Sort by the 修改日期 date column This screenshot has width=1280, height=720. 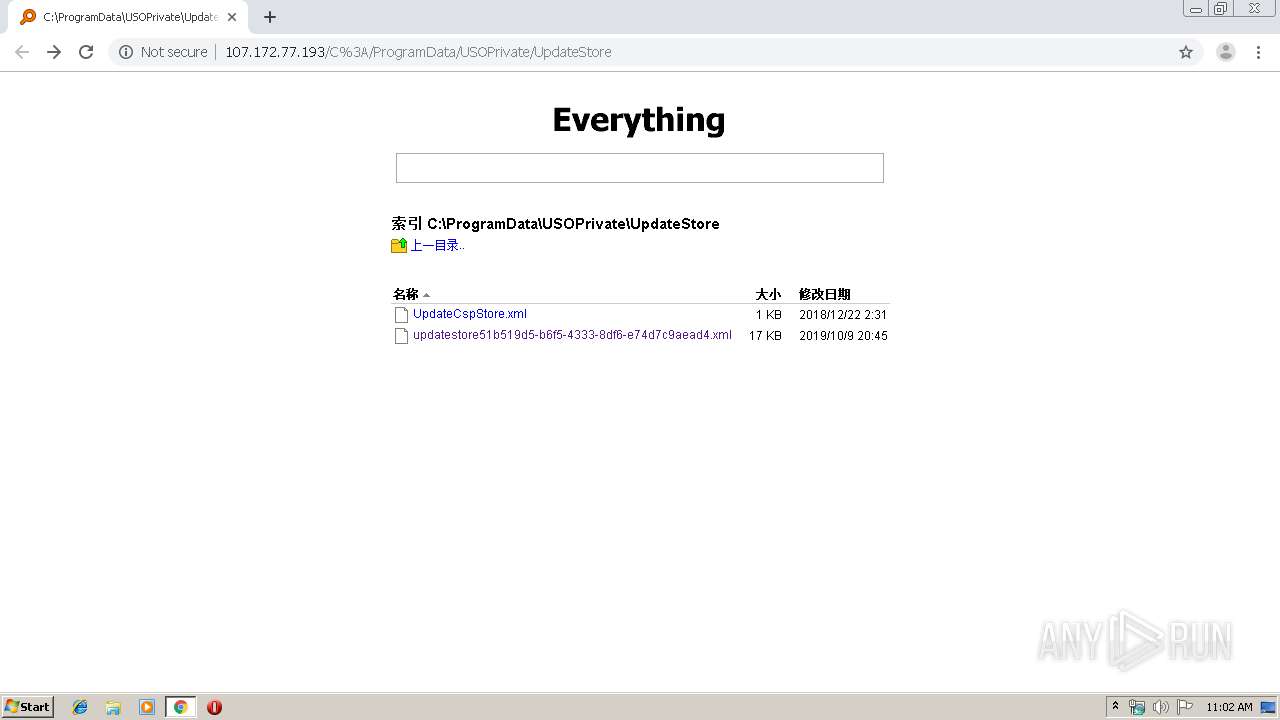point(825,294)
